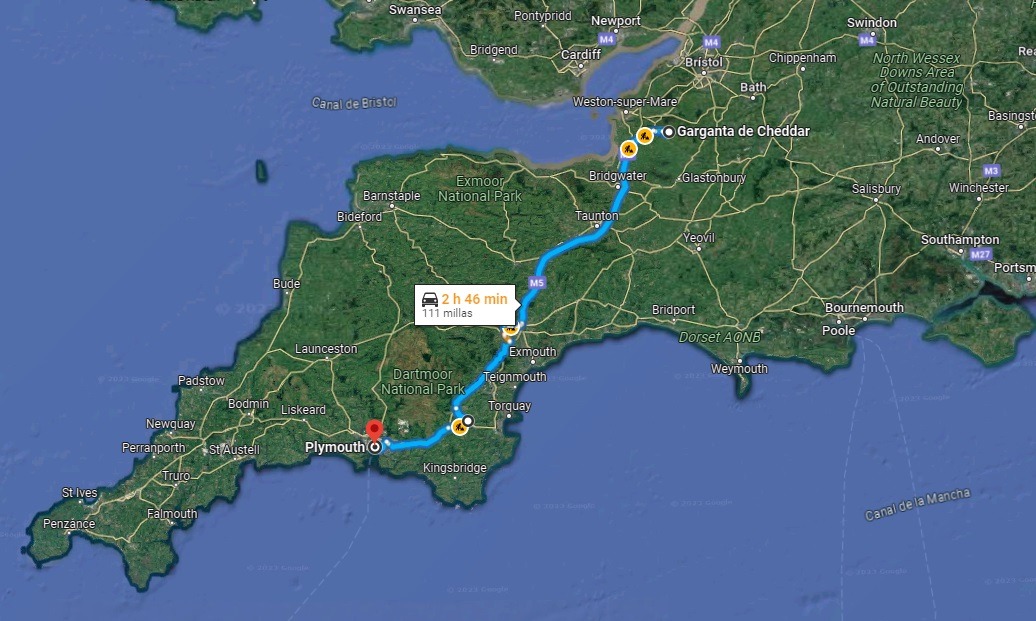Click the Garganta de Cheddar origin marker
The width and height of the screenshot is (1036, 621).
[669, 132]
